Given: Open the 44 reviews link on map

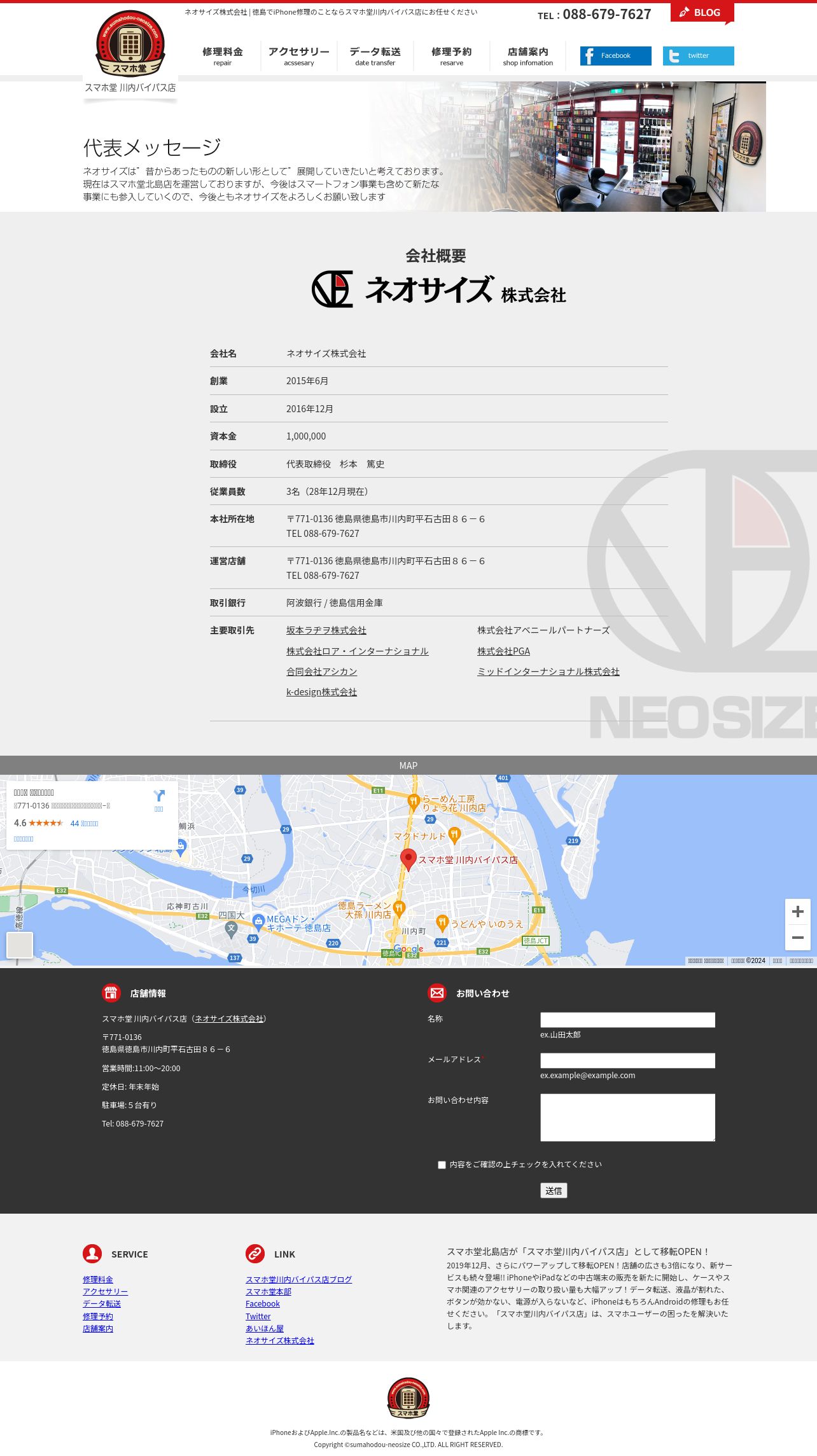Looking at the screenshot, I should tap(84, 823).
